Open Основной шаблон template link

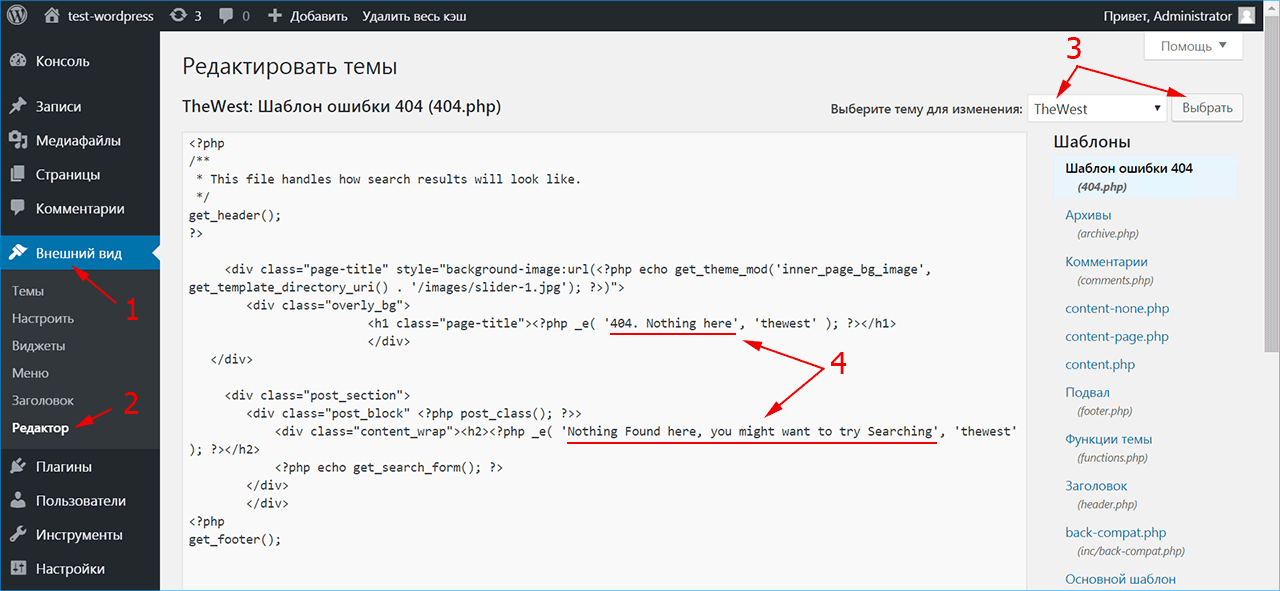[1121, 579]
